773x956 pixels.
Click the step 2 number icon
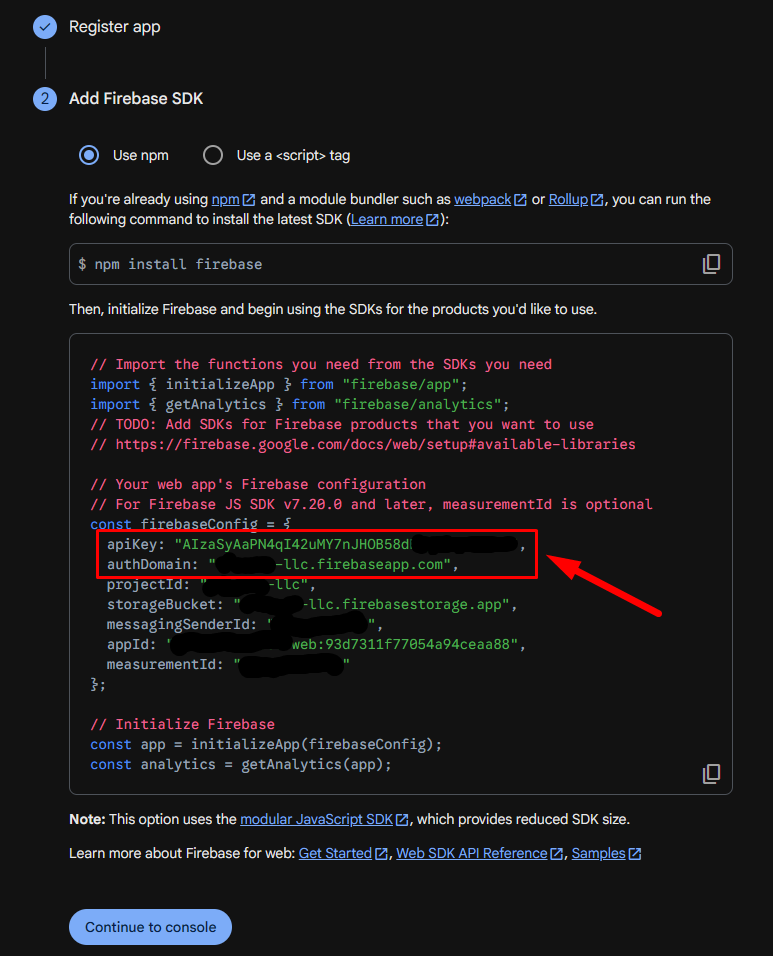click(x=45, y=99)
